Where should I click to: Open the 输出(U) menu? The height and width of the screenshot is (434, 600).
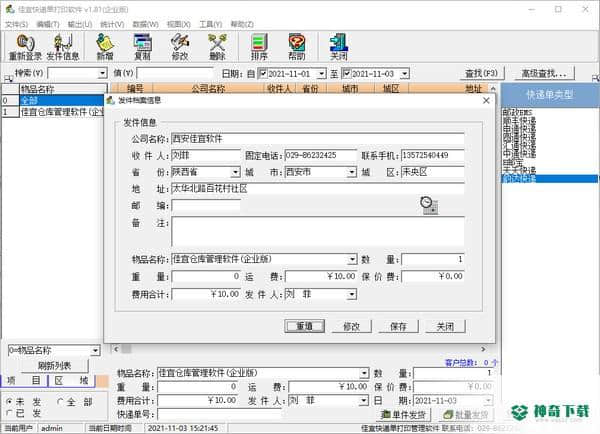(x=80, y=24)
